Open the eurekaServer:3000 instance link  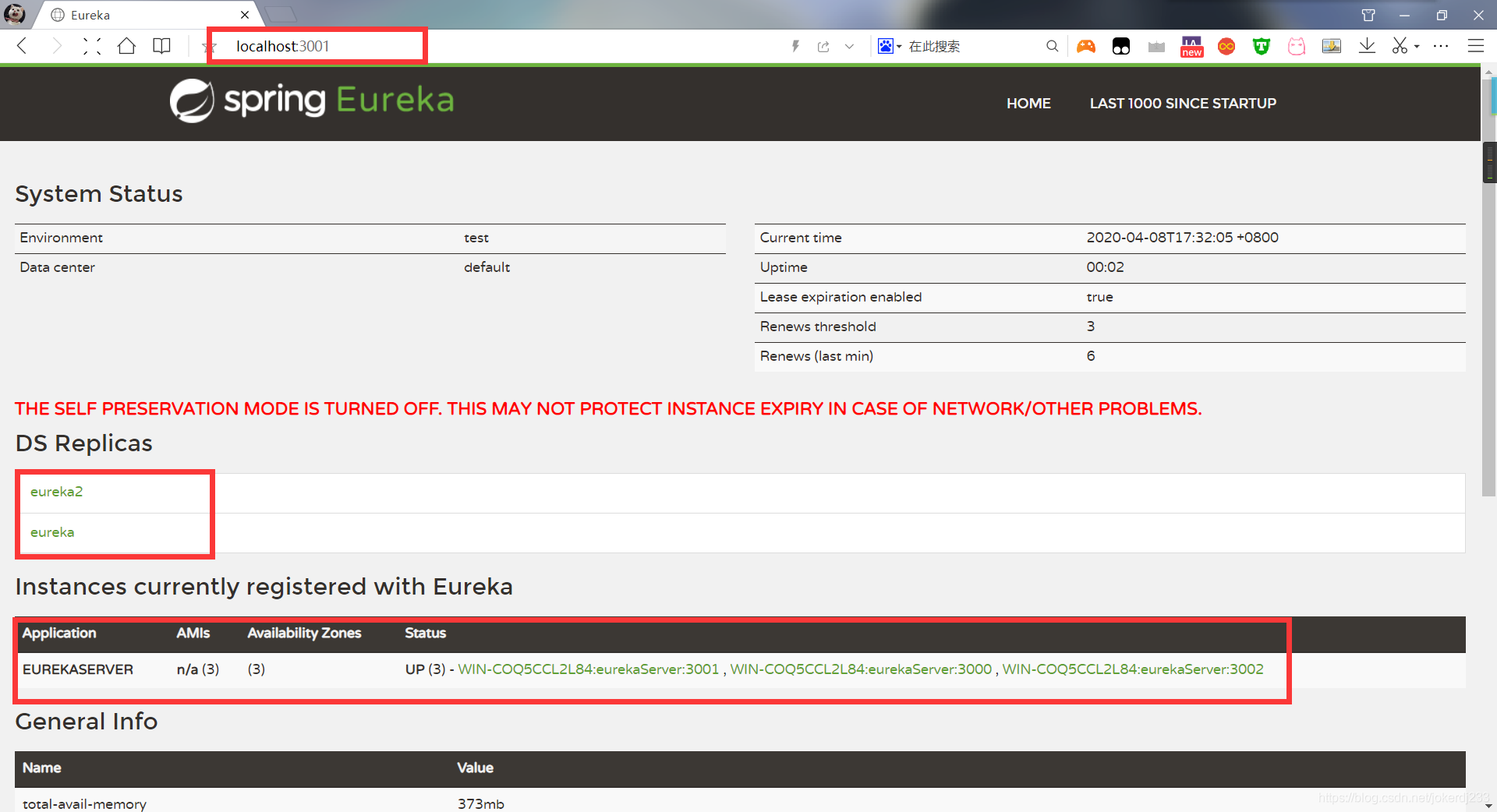861,669
